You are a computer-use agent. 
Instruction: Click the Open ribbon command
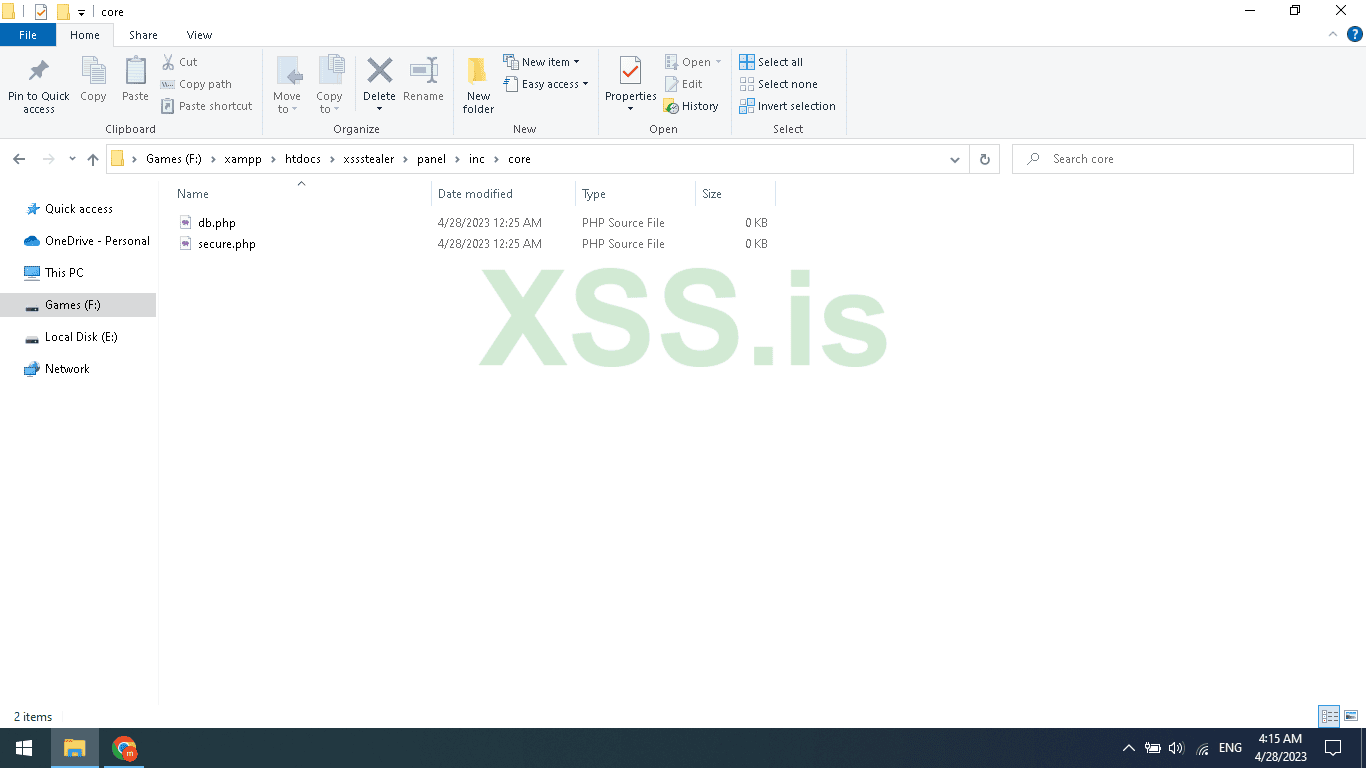pos(692,62)
